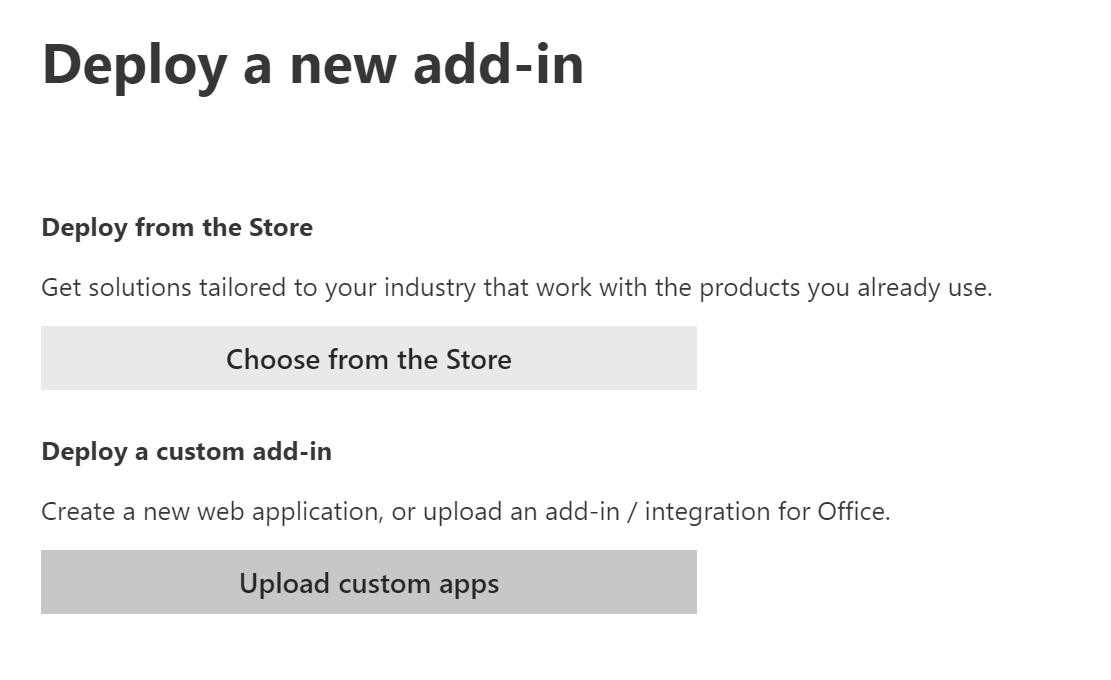Select the Deploy from the Store subheading
The height and width of the screenshot is (680, 1111).
[177, 228]
